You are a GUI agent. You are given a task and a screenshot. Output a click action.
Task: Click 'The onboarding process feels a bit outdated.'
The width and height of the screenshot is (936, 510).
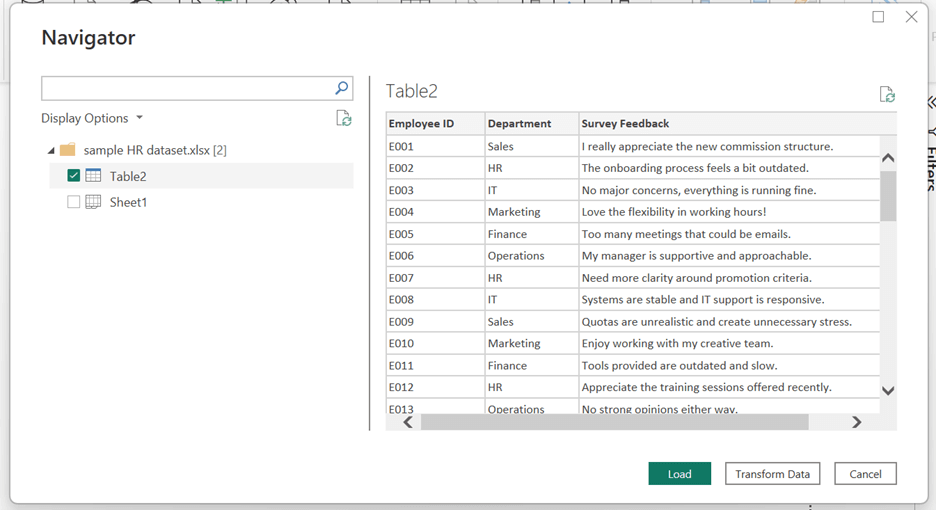click(695, 168)
